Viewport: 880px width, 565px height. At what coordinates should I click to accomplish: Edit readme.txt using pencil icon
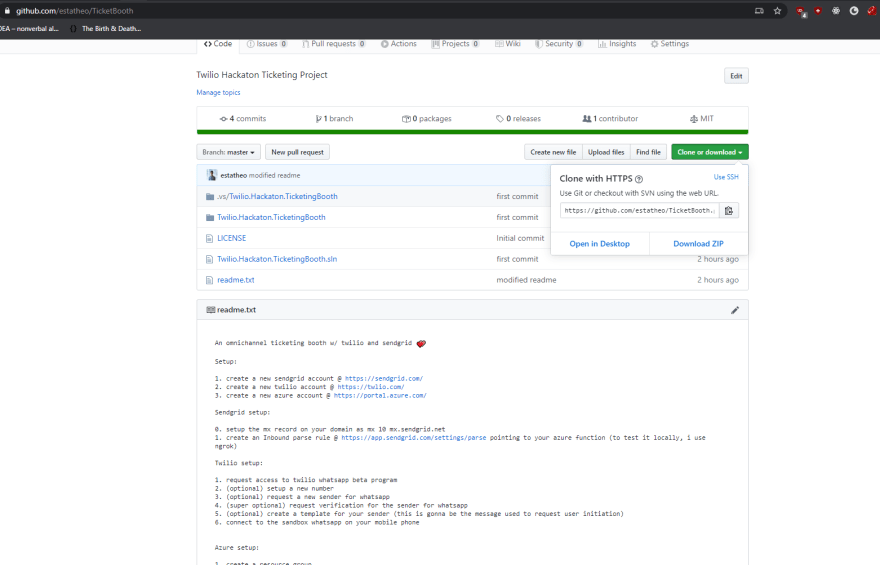pos(735,310)
